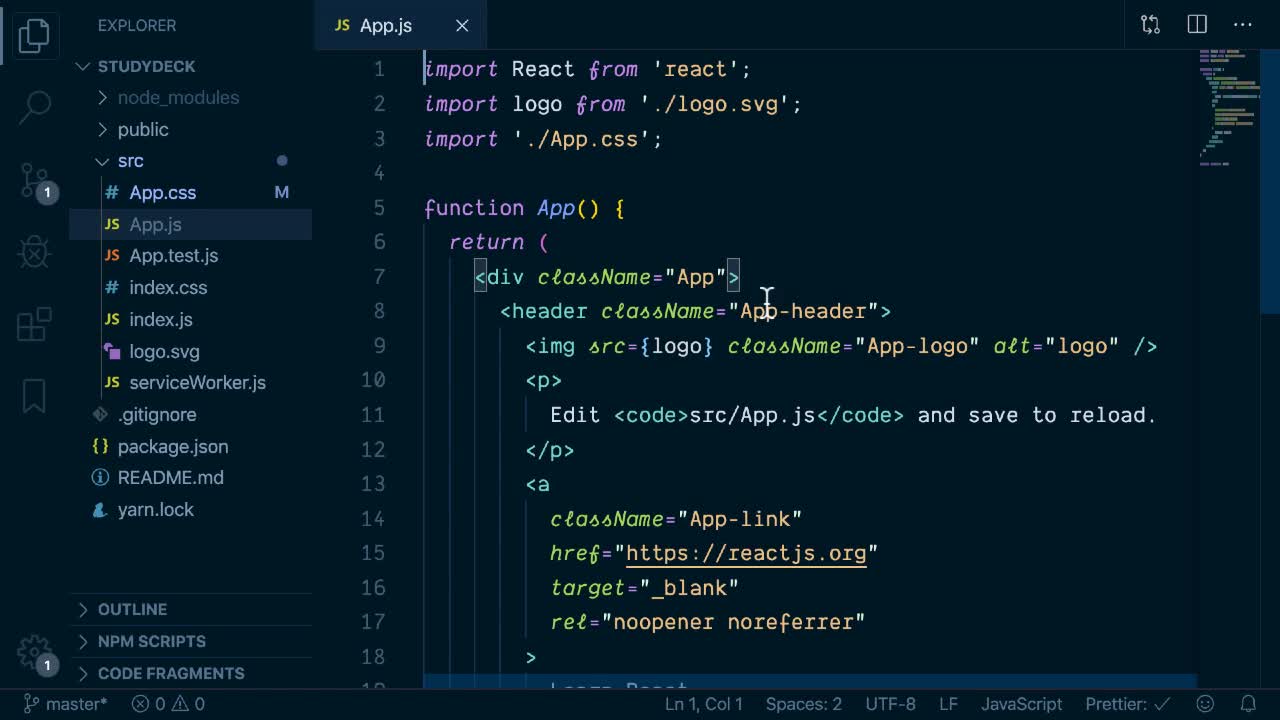Open the Bookmarks view in activity bar
The height and width of the screenshot is (720, 1280).
(x=34, y=396)
